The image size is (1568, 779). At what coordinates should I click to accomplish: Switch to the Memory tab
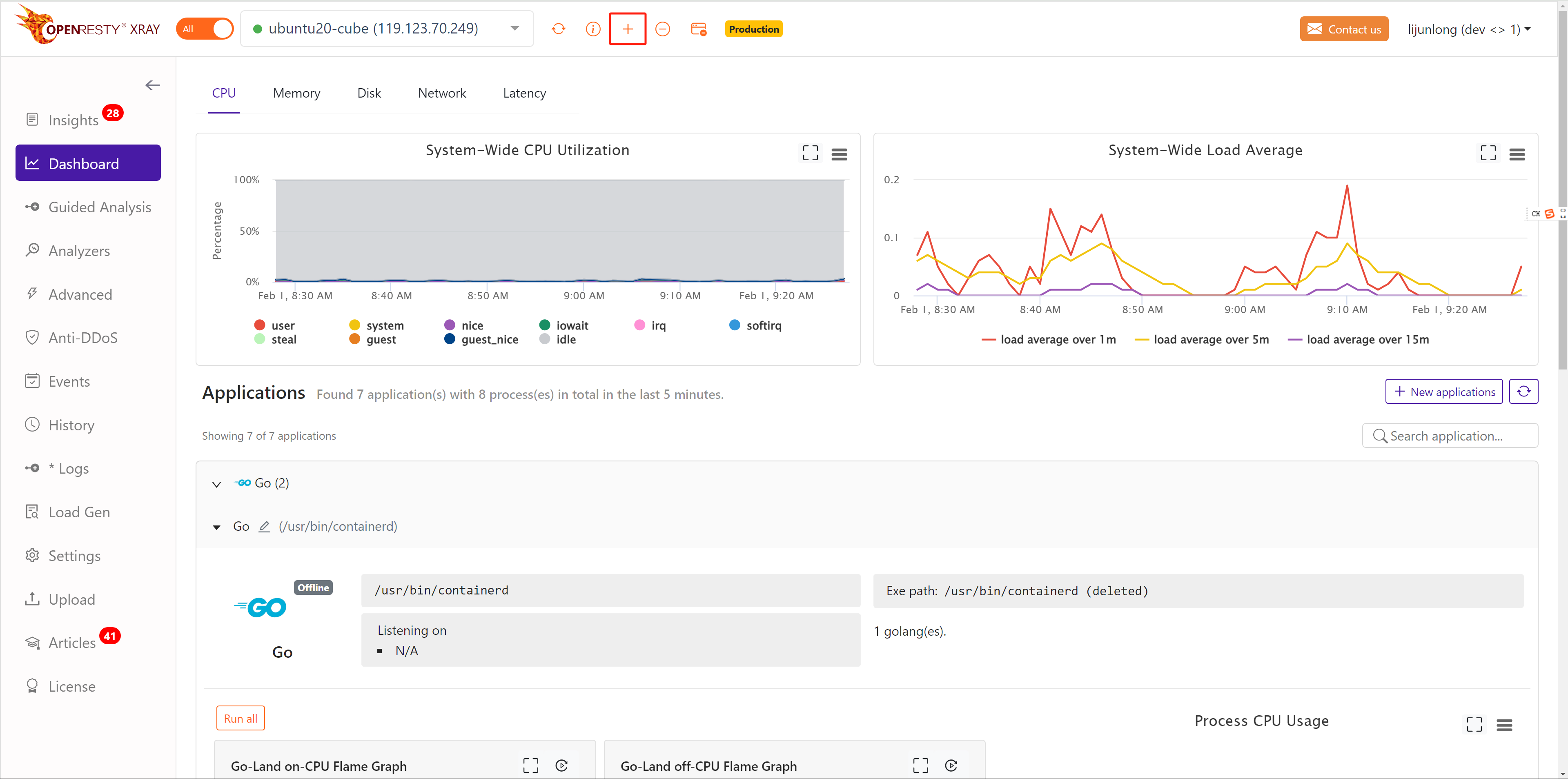[x=296, y=93]
